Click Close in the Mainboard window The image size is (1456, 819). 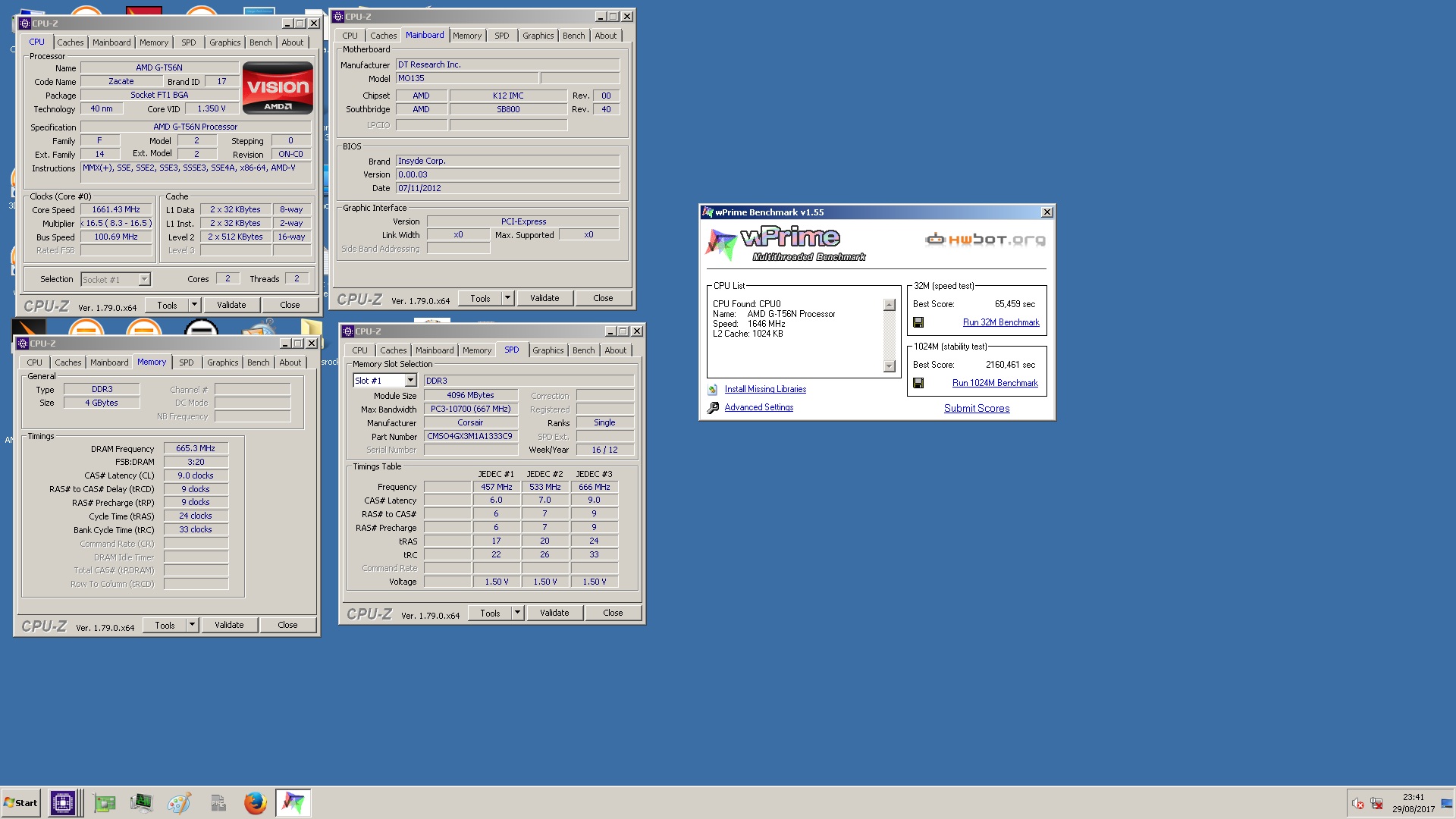[603, 298]
